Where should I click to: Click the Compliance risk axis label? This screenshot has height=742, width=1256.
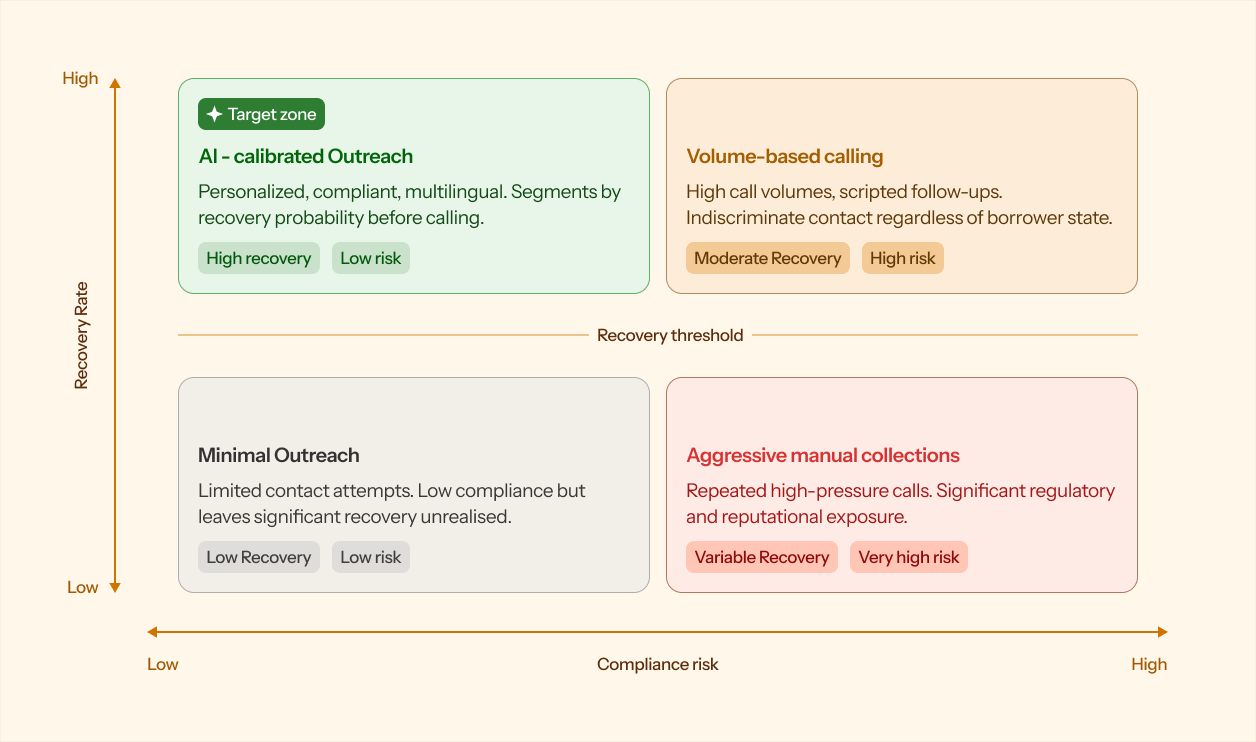pyautogui.click(x=658, y=664)
